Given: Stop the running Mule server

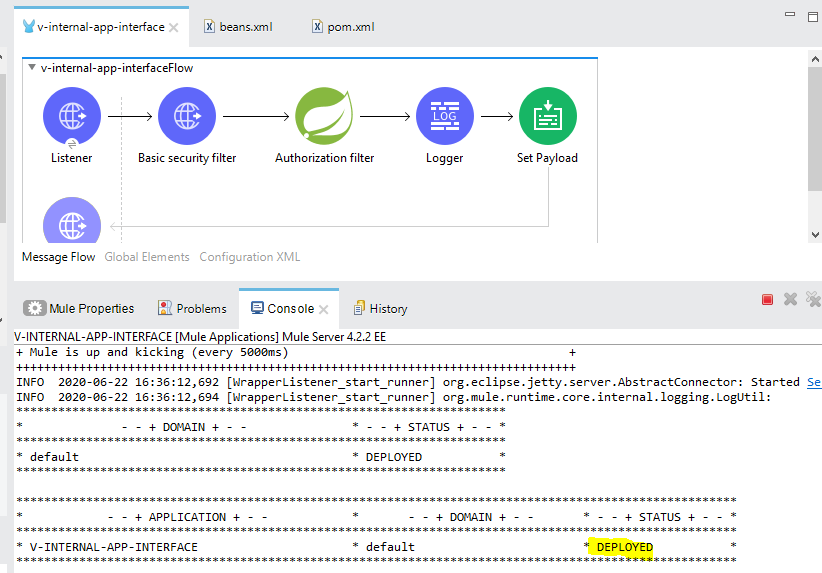Looking at the screenshot, I should point(768,299).
